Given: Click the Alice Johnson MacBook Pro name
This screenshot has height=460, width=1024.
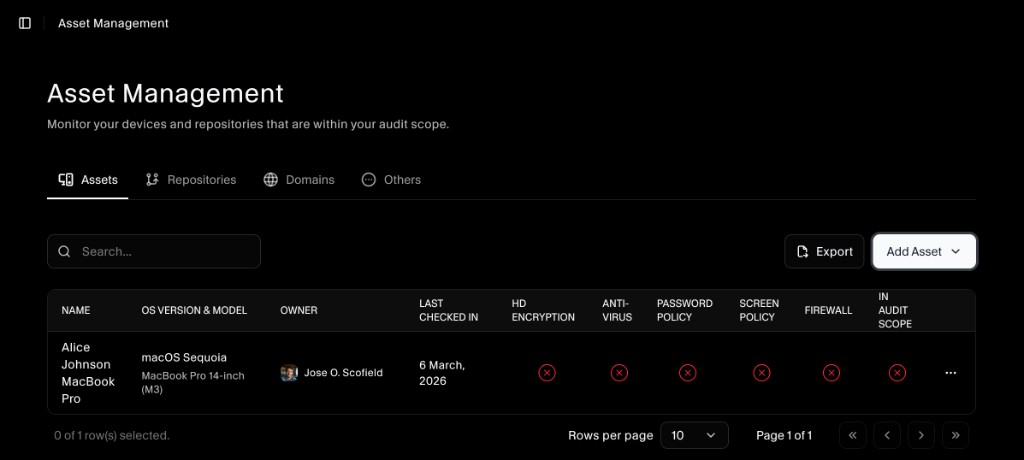Looking at the screenshot, I should coord(88,373).
